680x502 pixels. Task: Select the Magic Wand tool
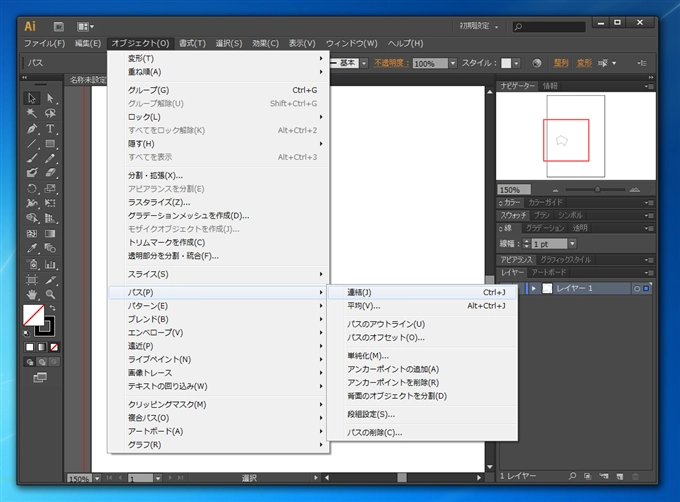click(32, 113)
